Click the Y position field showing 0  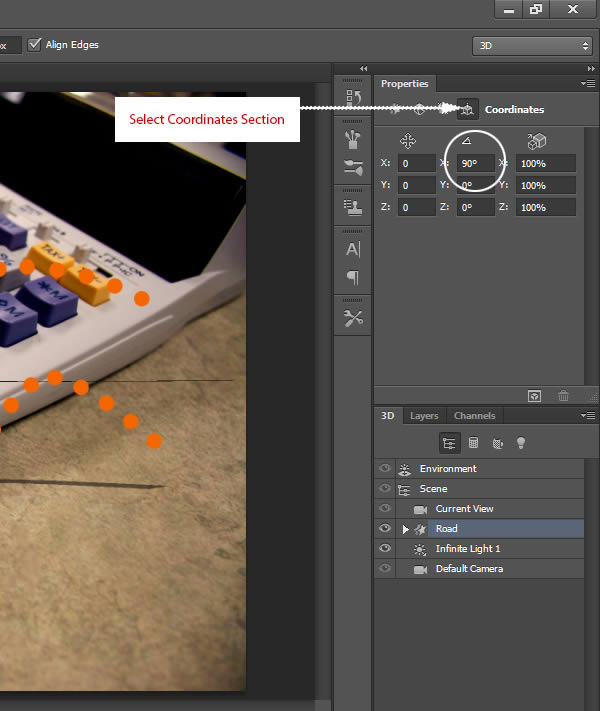pyautogui.click(x=416, y=185)
